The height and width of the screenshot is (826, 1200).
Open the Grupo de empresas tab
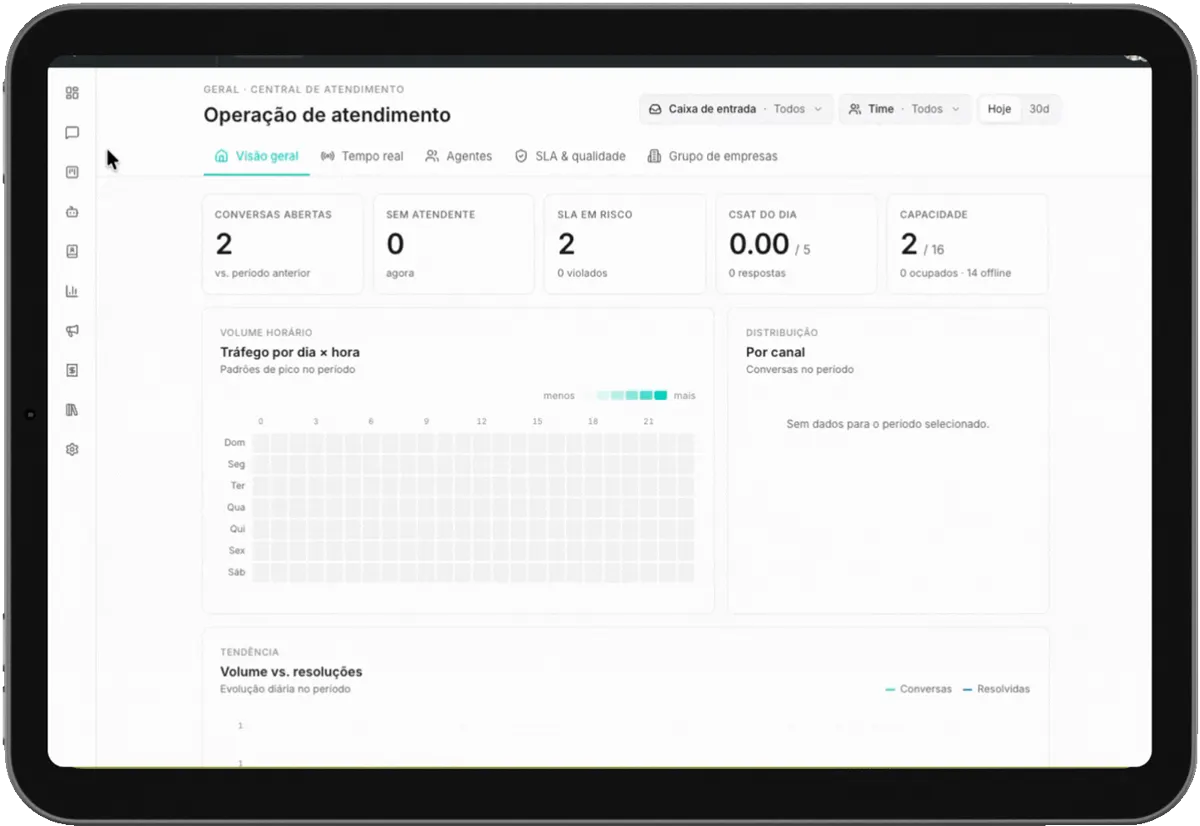712,156
